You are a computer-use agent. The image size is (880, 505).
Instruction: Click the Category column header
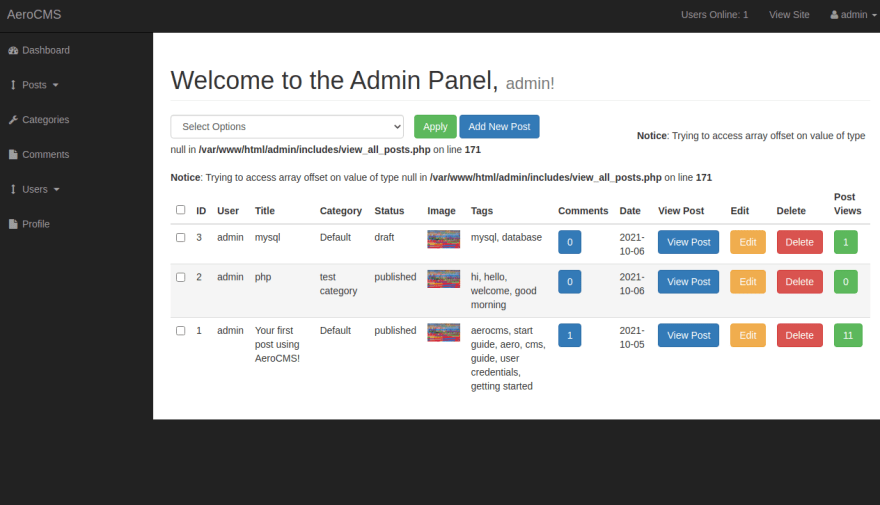[341, 211]
